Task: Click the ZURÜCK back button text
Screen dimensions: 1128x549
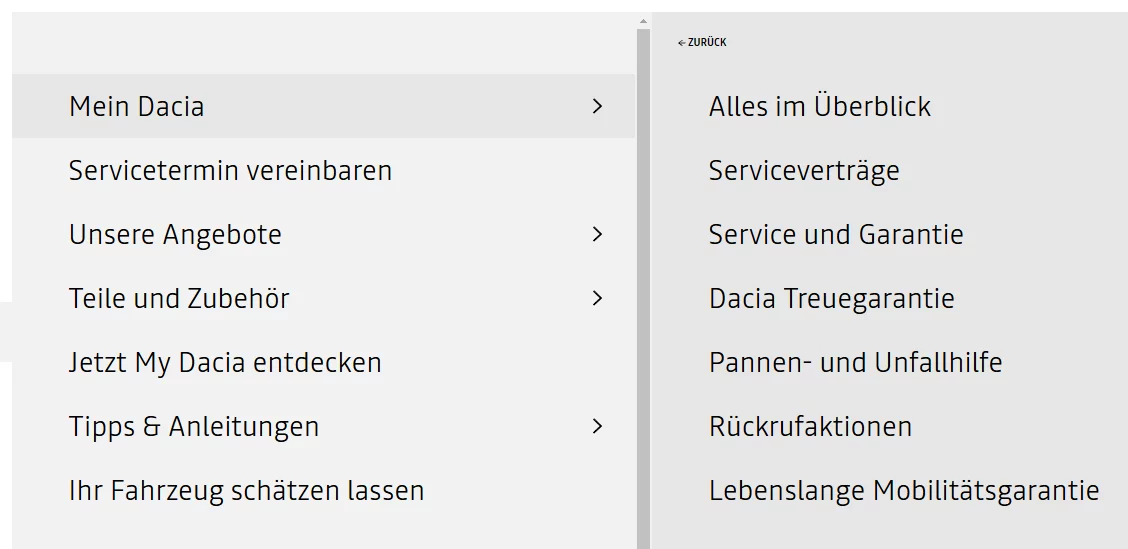Action: (707, 42)
